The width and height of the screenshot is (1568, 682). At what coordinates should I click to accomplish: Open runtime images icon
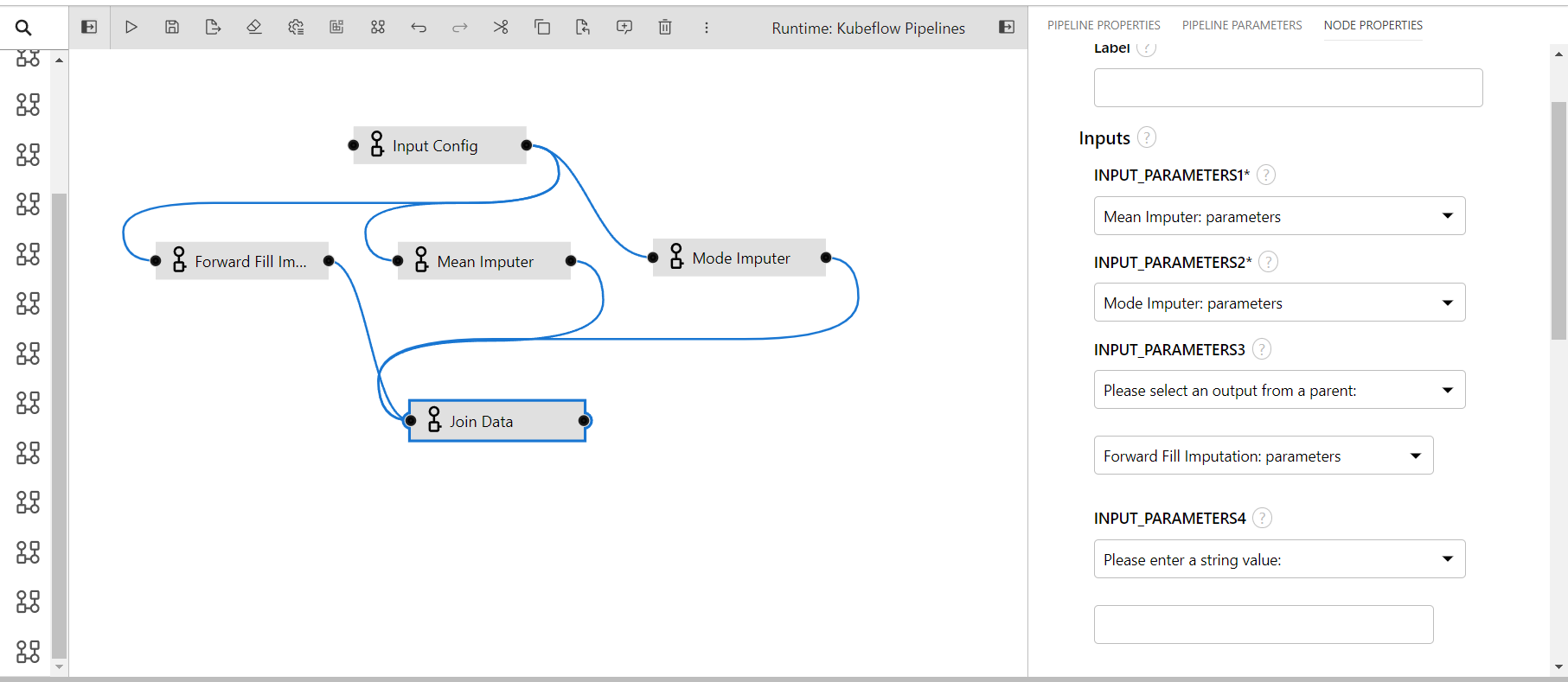(x=336, y=27)
